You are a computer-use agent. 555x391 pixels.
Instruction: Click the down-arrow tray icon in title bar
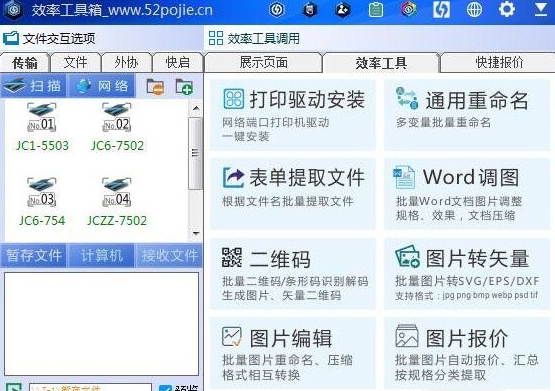point(540,9)
